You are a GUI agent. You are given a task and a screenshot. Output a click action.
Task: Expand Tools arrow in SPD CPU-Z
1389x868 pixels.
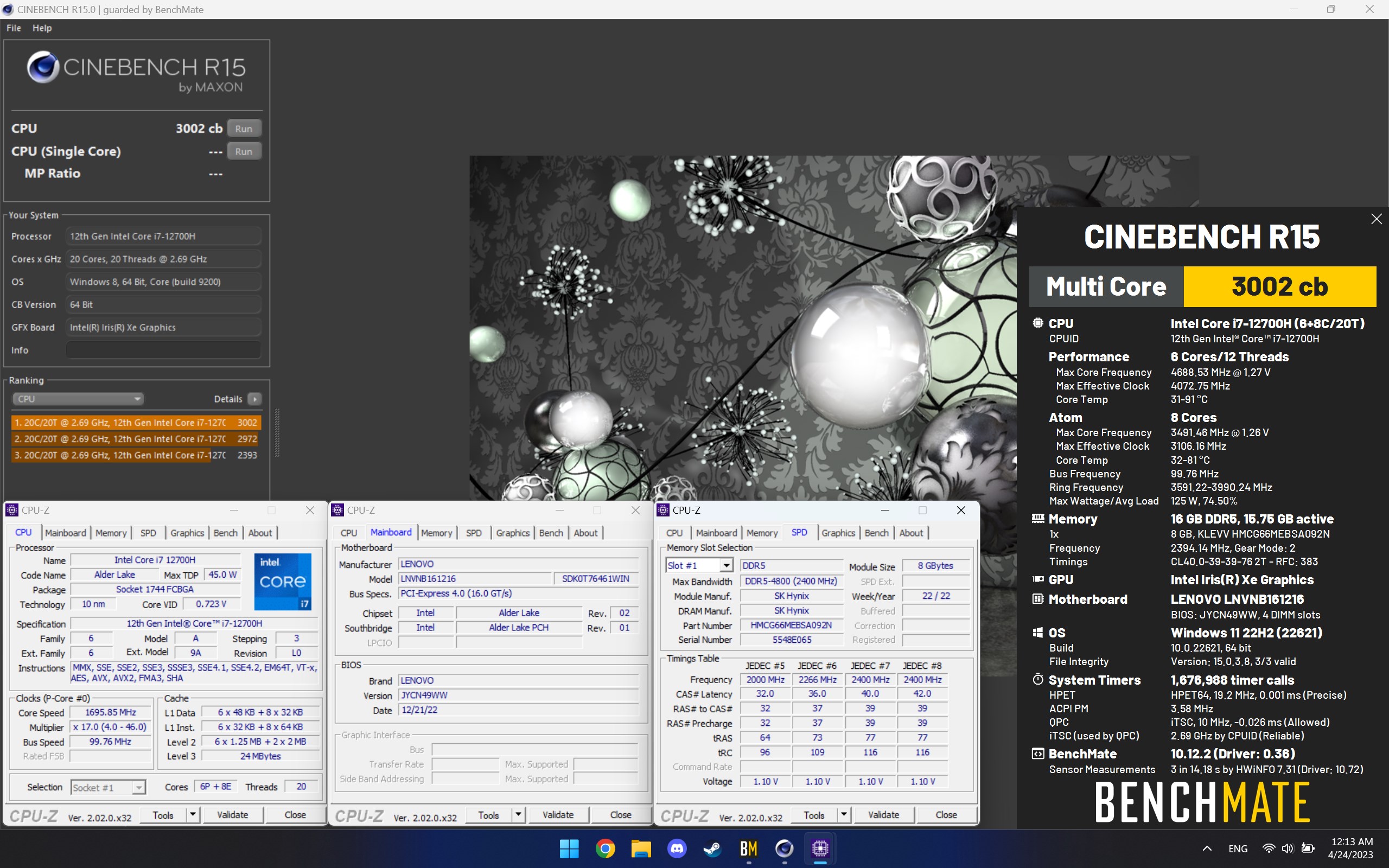click(x=844, y=815)
